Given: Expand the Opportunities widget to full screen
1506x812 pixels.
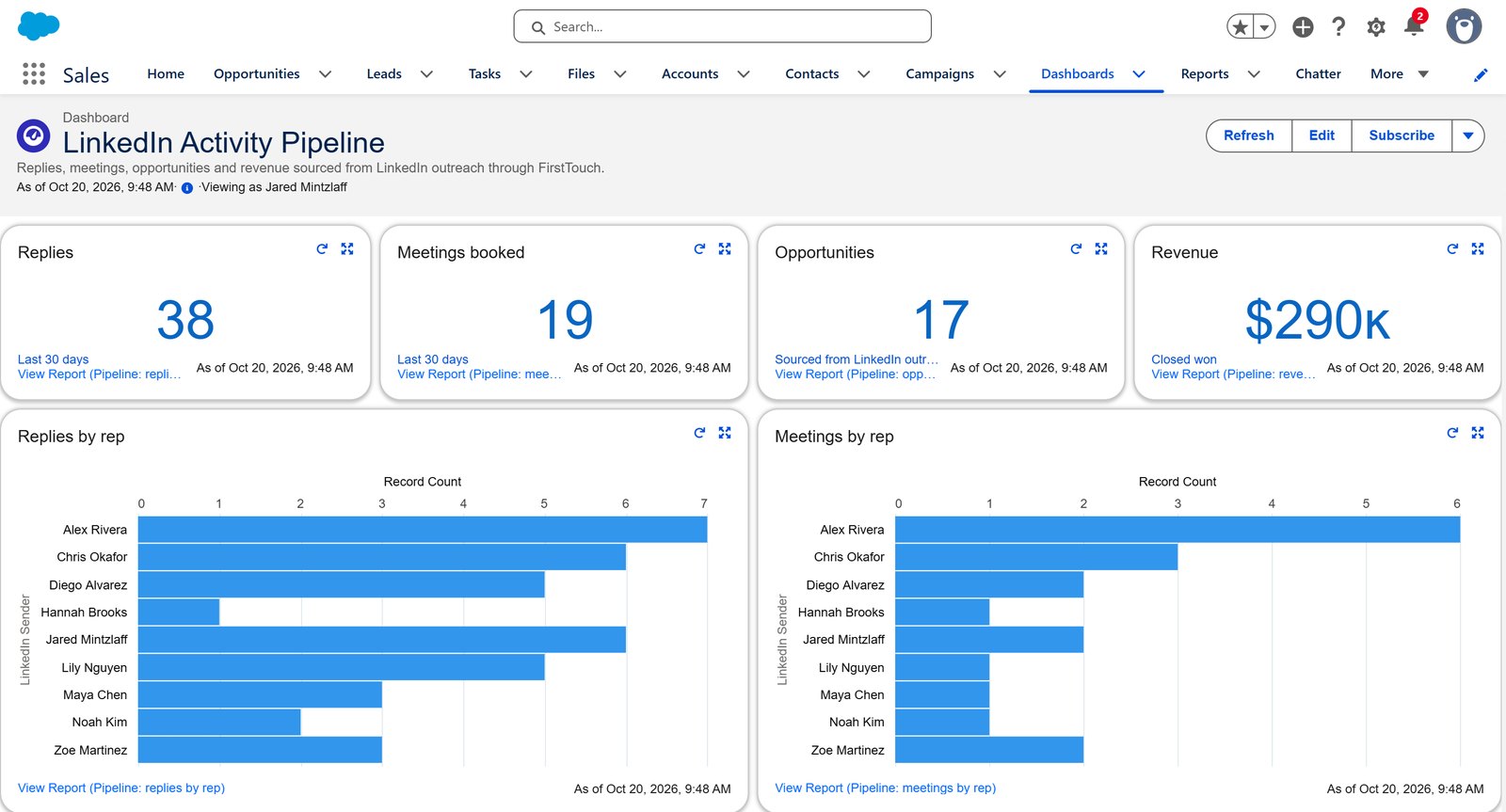Looking at the screenshot, I should (x=1101, y=248).
